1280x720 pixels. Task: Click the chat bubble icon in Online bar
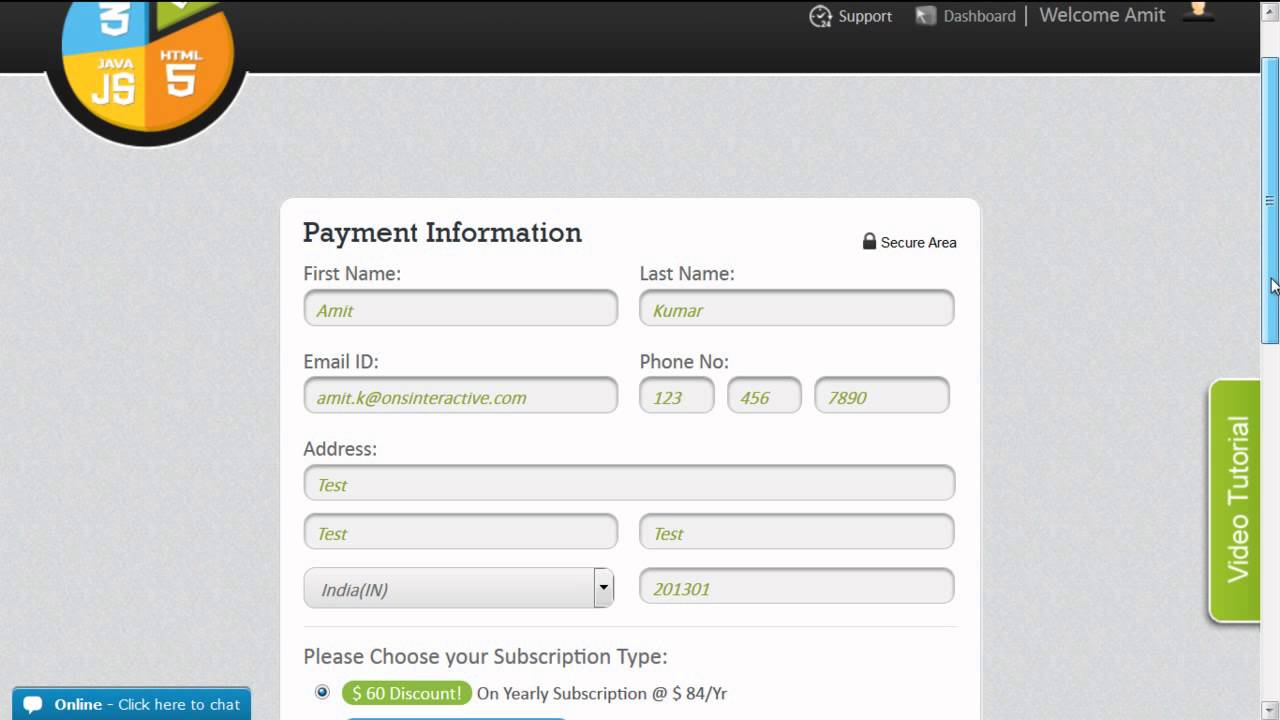coord(33,704)
